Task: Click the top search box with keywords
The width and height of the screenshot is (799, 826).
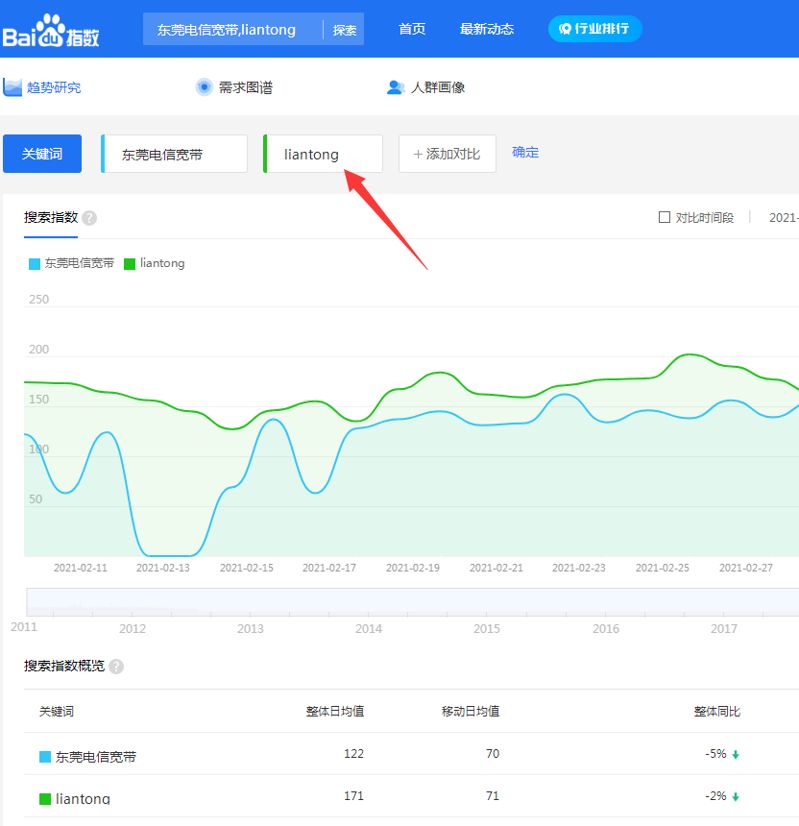Action: 234,30
